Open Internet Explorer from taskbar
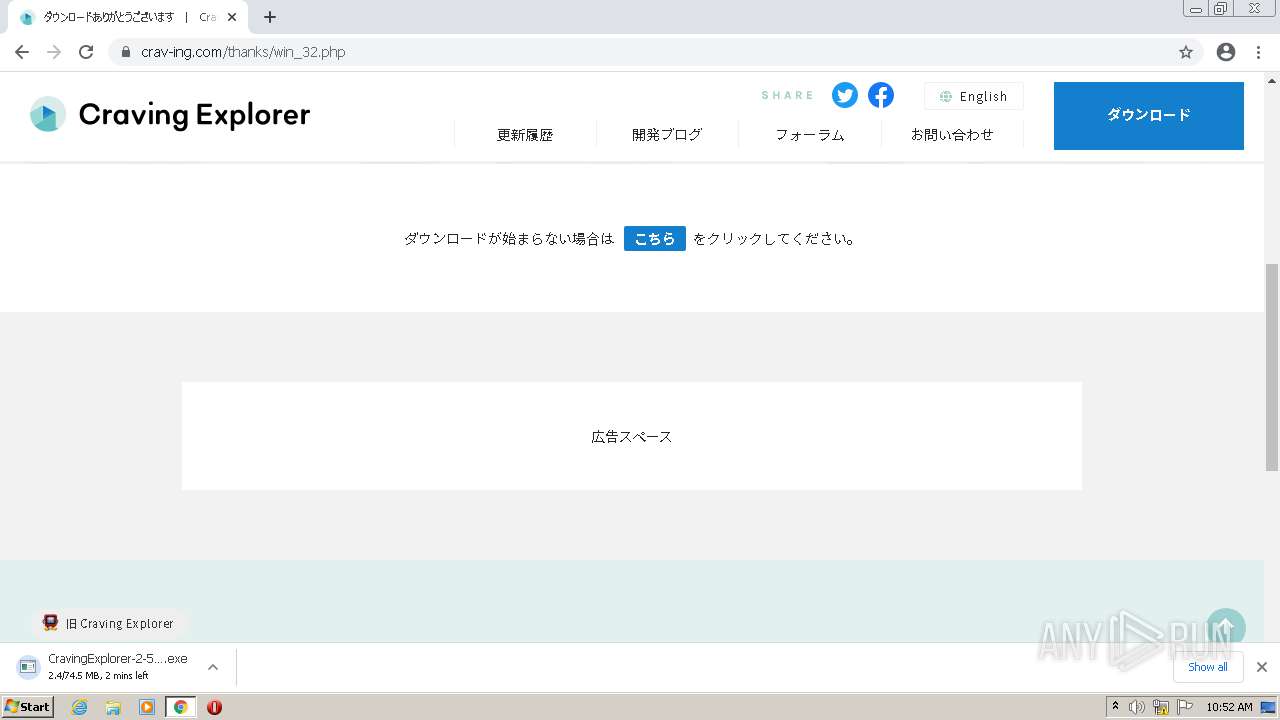The height and width of the screenshot is (720, 1280). pyautogui.click(x=80, y=707)
